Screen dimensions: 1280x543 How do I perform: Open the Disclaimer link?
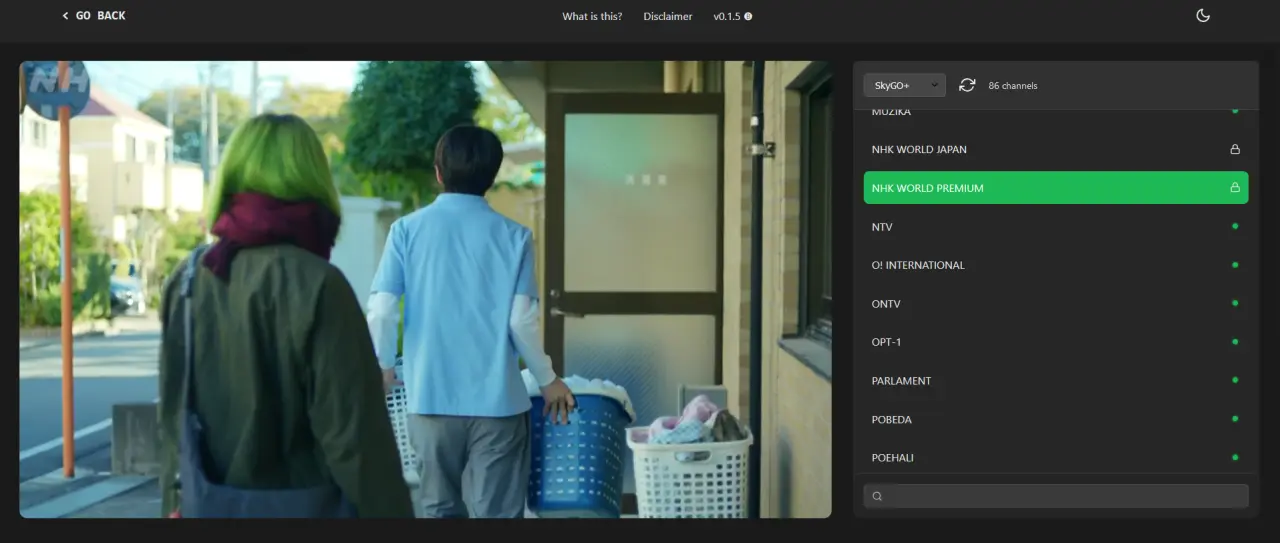coord(668,16)
